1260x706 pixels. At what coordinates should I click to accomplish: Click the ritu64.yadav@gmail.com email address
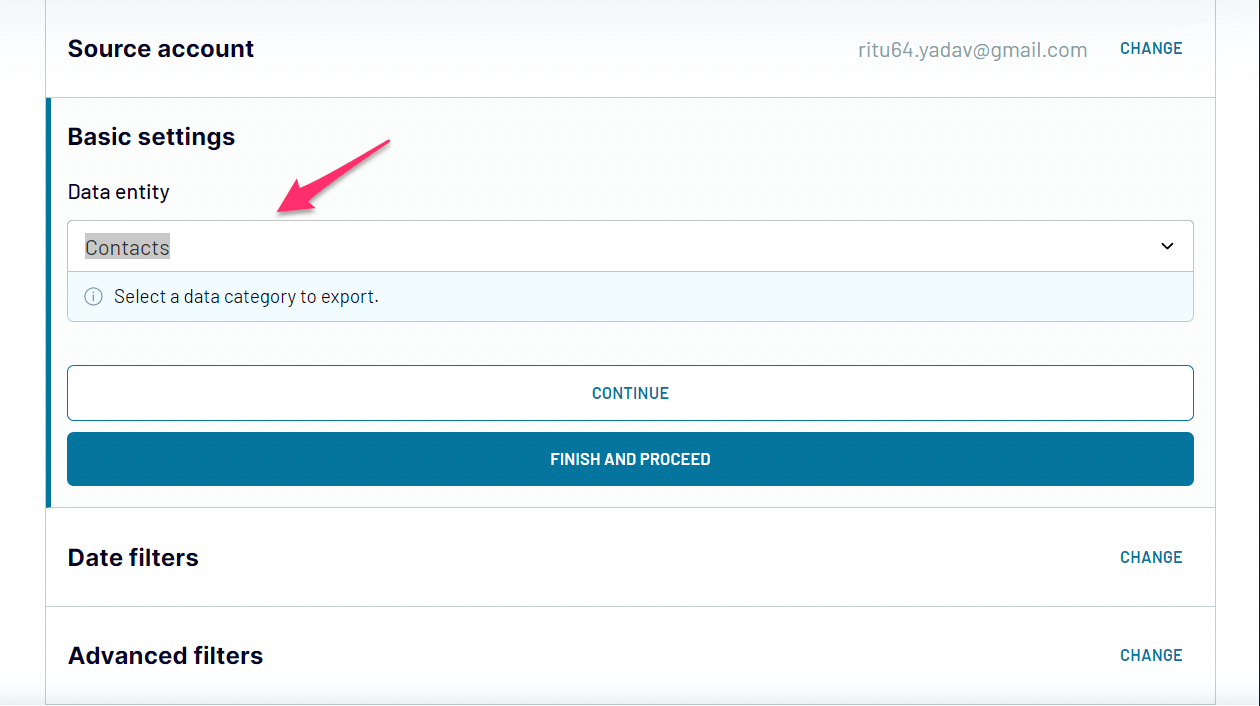click(972, 50)
